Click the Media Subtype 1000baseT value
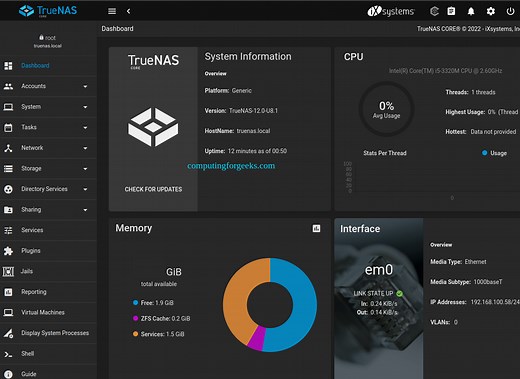520x379 pixels. point(488,282)
